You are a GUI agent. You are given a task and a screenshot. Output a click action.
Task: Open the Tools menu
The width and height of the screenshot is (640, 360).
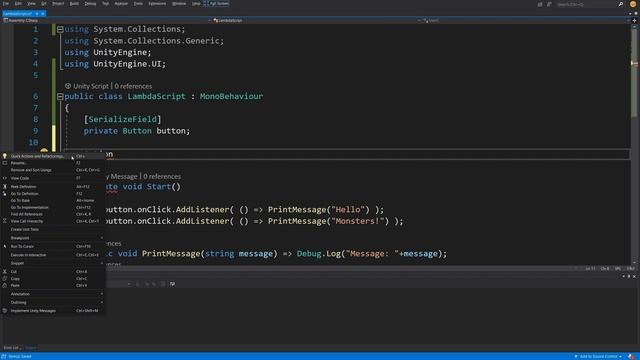click(138, 4)
